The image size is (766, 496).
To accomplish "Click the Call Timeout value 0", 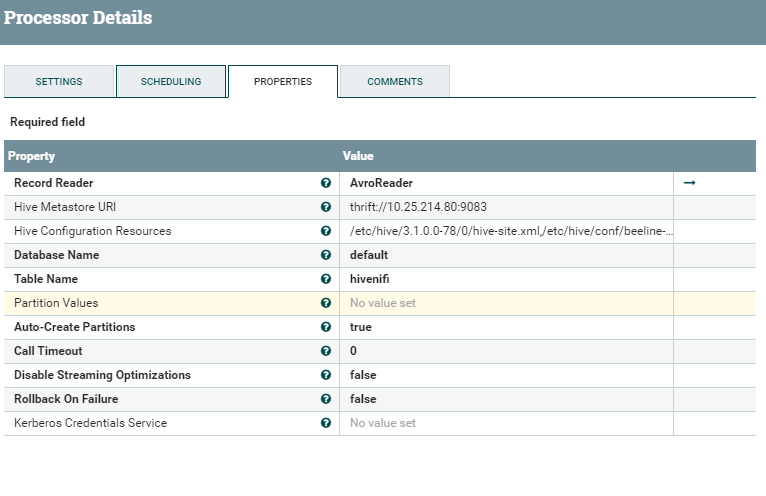I will 353,350.
